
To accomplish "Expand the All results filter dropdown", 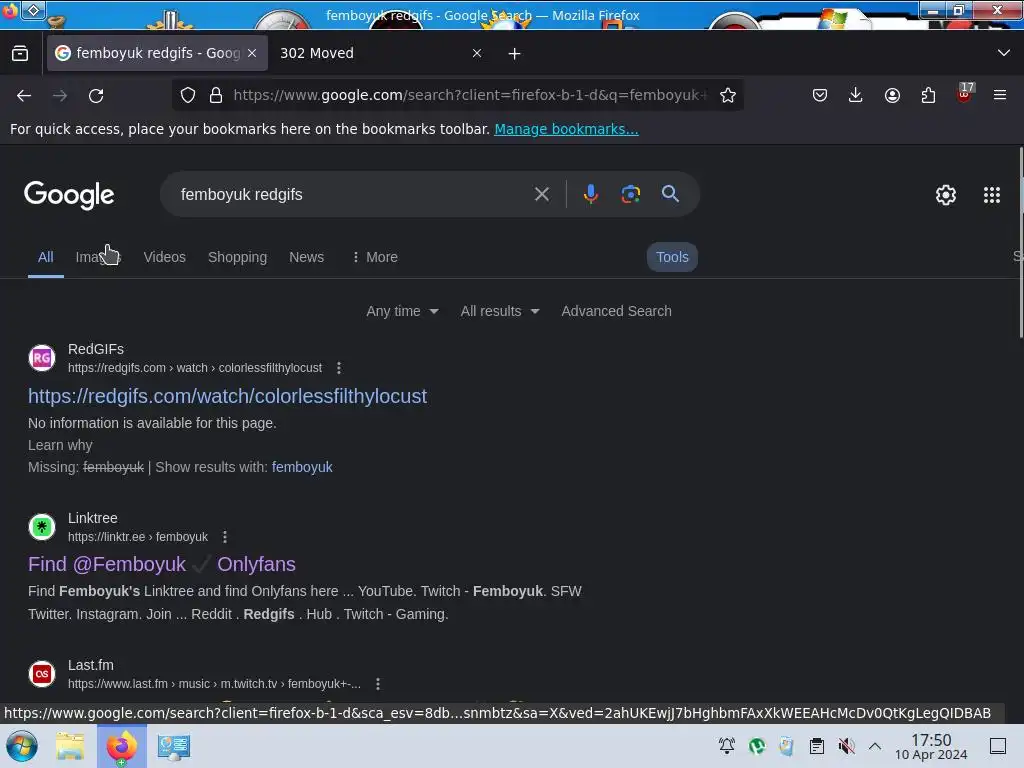I will pyautogui.click(x=500, y=312).
